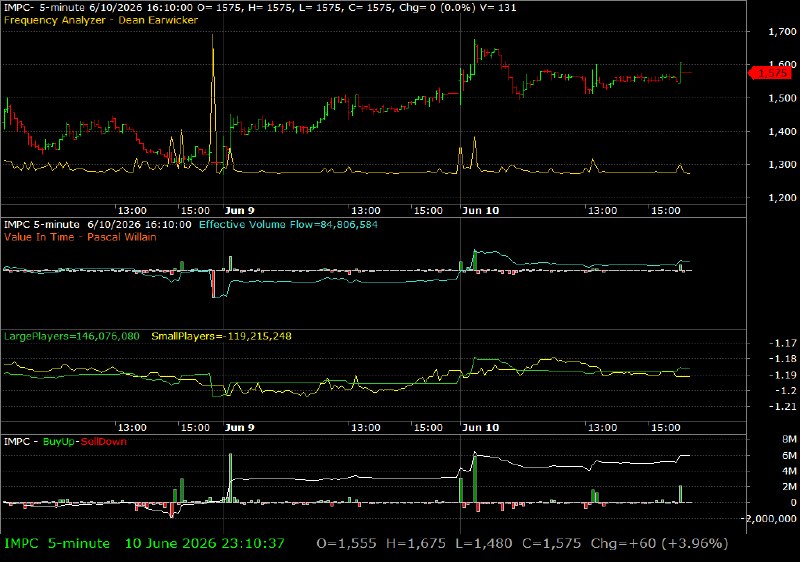This screenshot has height=562, width=800.
Task: Click the -1.17 axis value in players panel
Action: click(783, 343)
